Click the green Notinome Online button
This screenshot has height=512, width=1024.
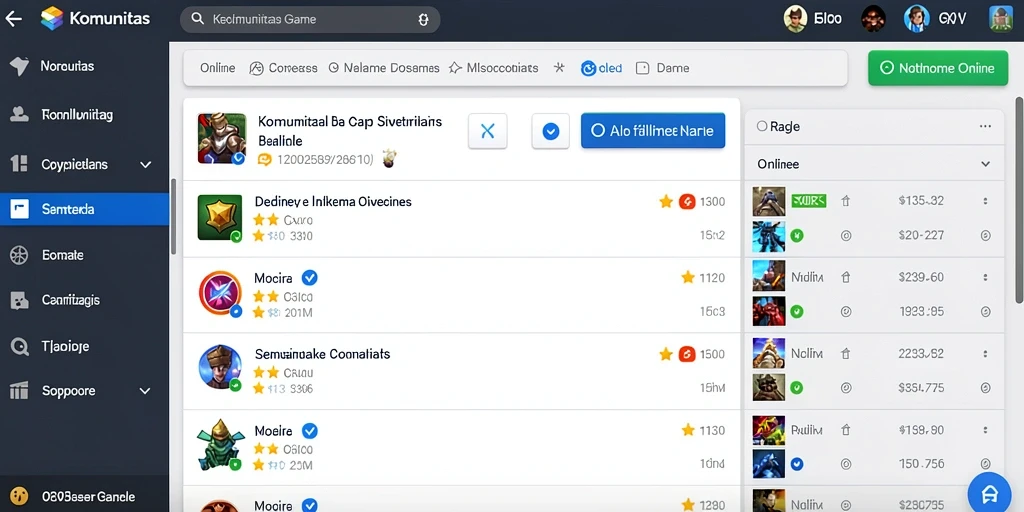(938, 68)
